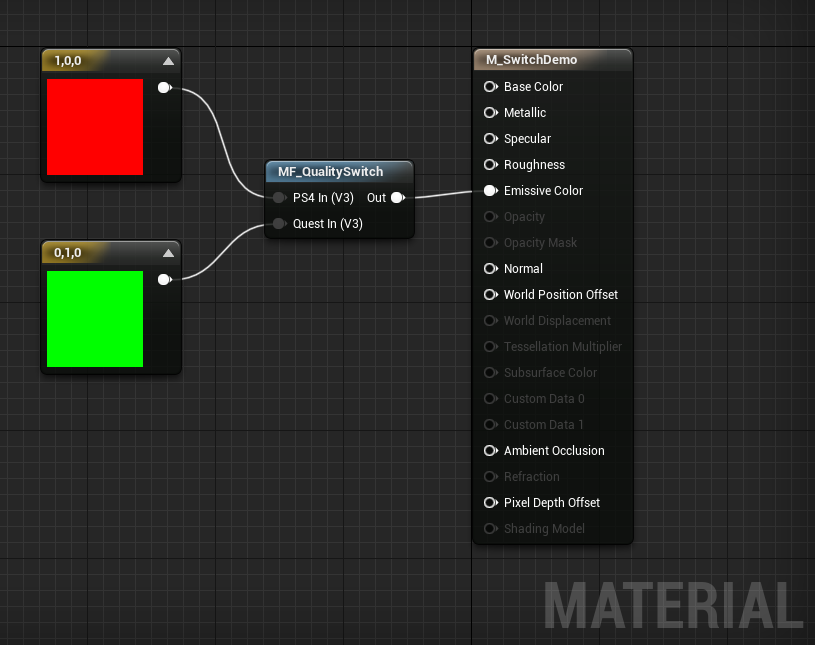Click the Shading Model label
815x645 pixels.
click(544, 529)
